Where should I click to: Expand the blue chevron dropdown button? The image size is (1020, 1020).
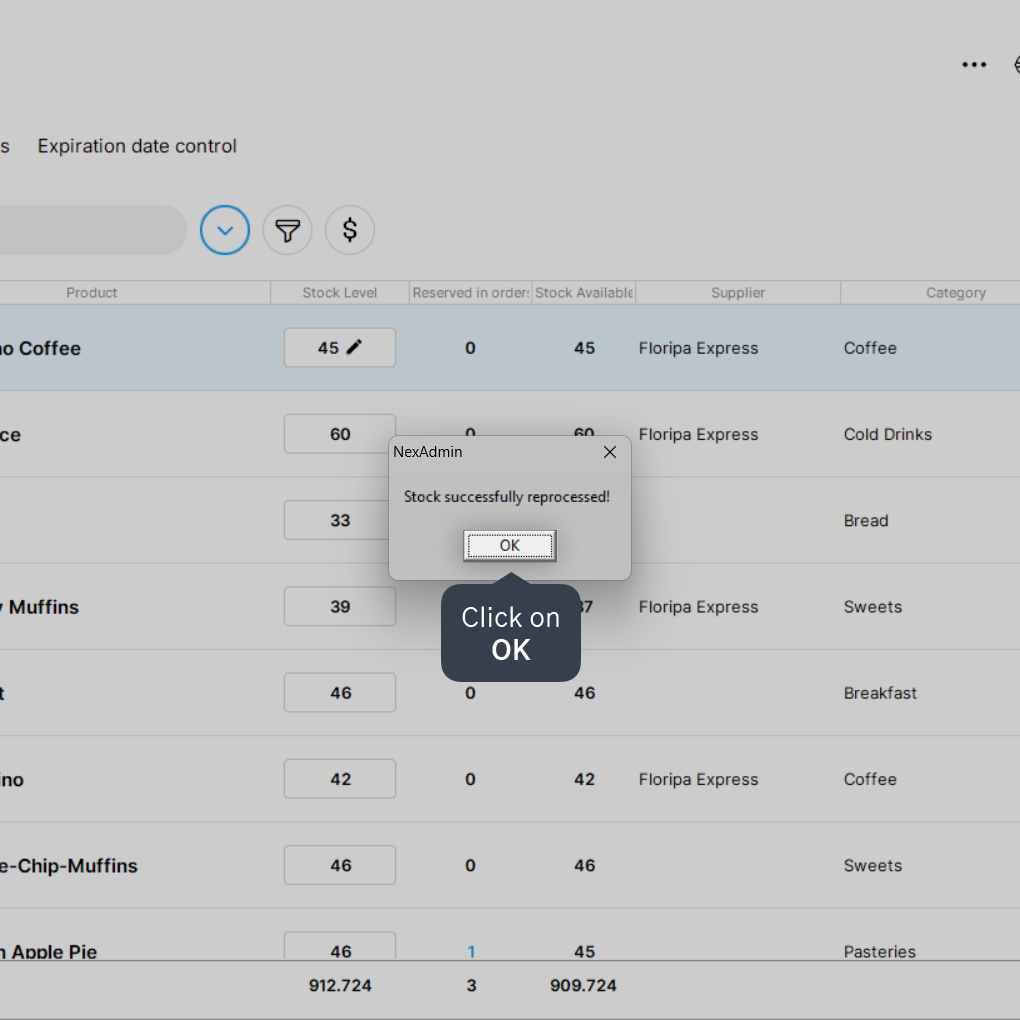[x=225, y=230]
